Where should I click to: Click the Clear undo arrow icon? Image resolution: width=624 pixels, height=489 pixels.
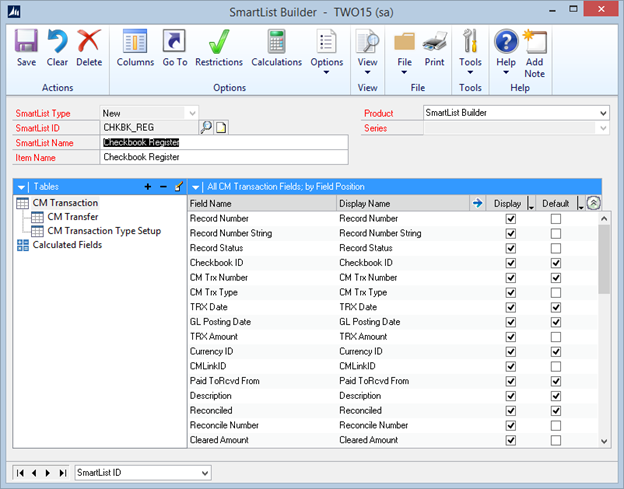pos(57,41)
